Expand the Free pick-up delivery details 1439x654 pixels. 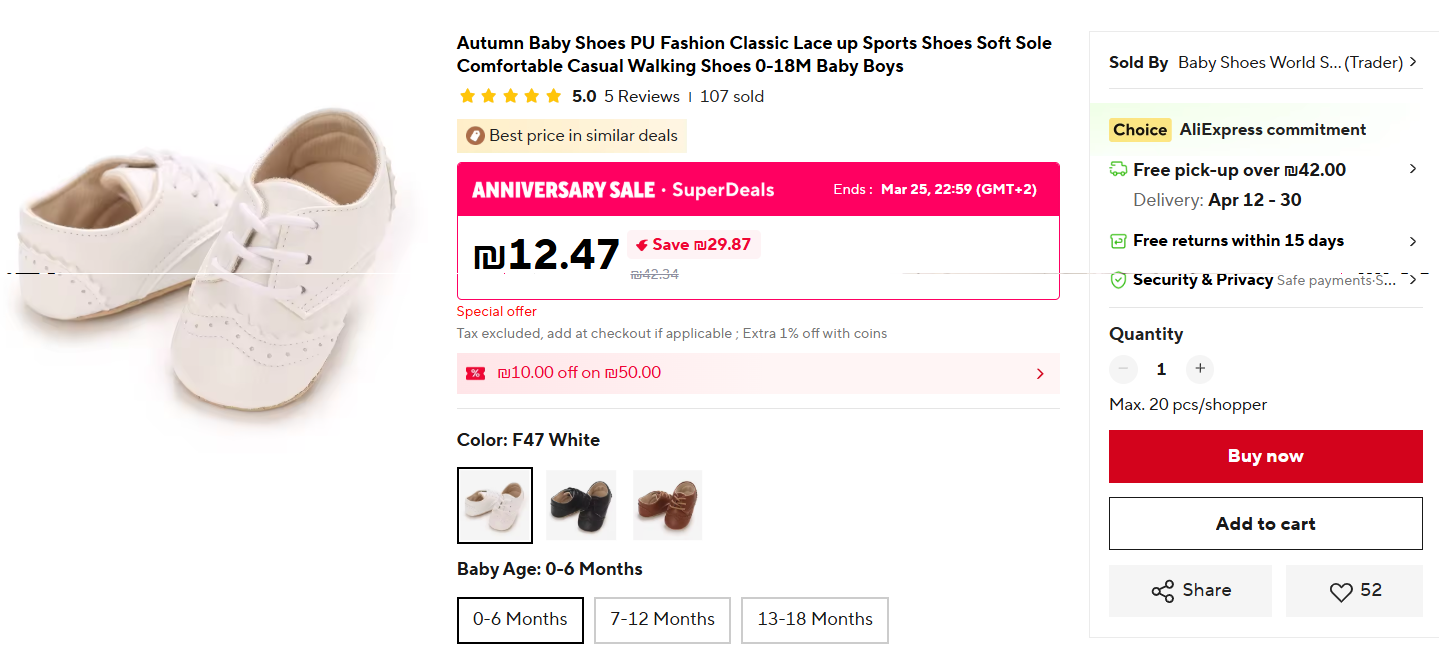(x=1413, y=169)
